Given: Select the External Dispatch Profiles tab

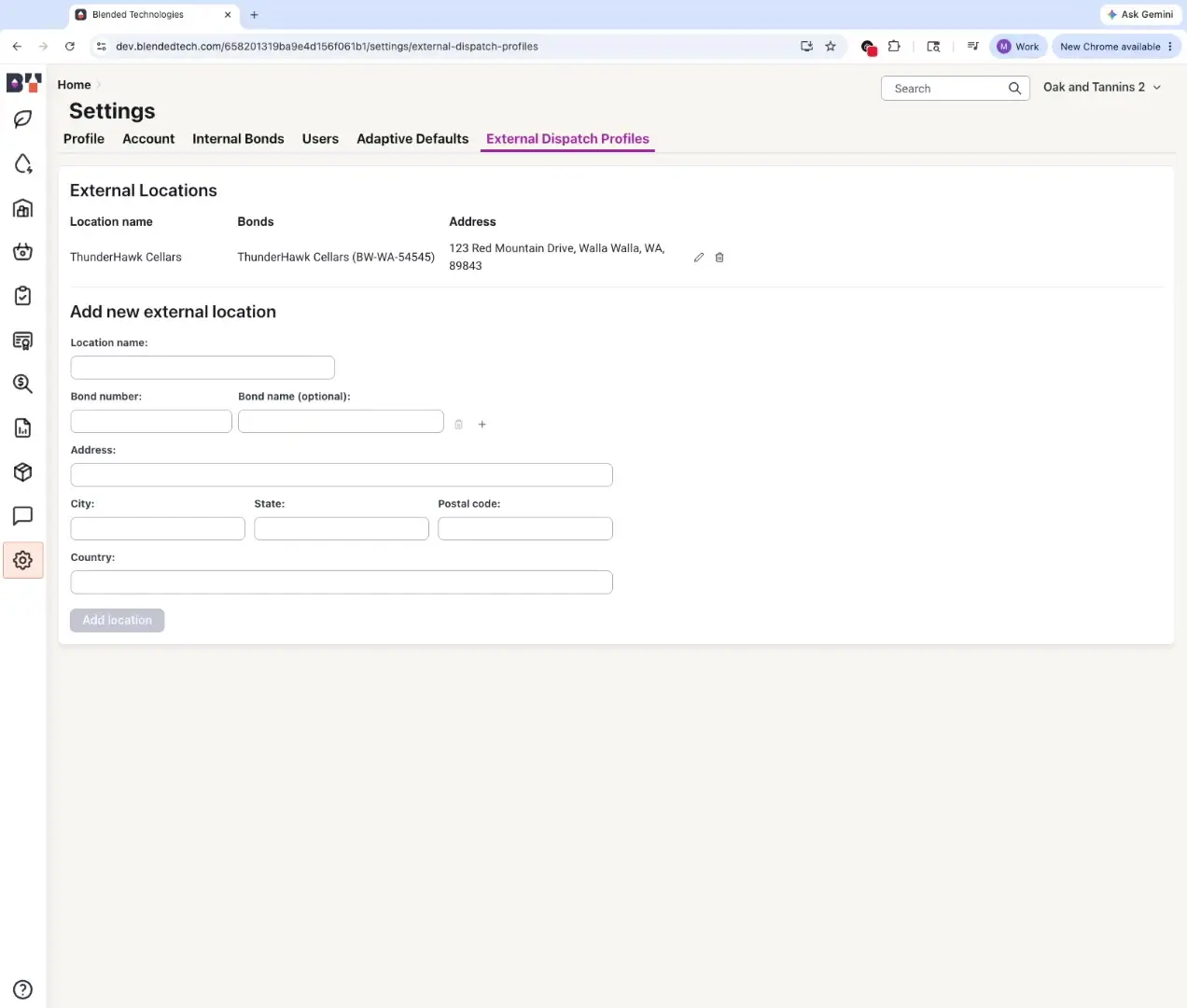Looking at the screenshot, I should pos(567,139).
